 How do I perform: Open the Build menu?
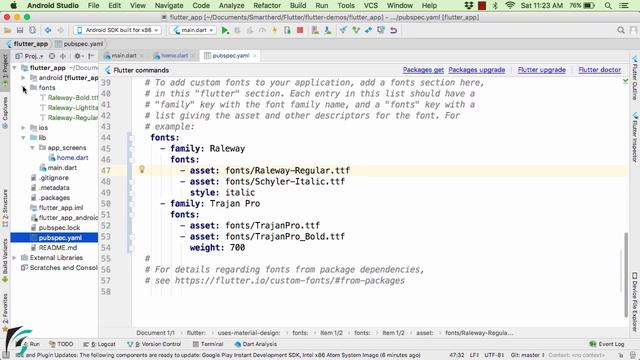point(298,6)
